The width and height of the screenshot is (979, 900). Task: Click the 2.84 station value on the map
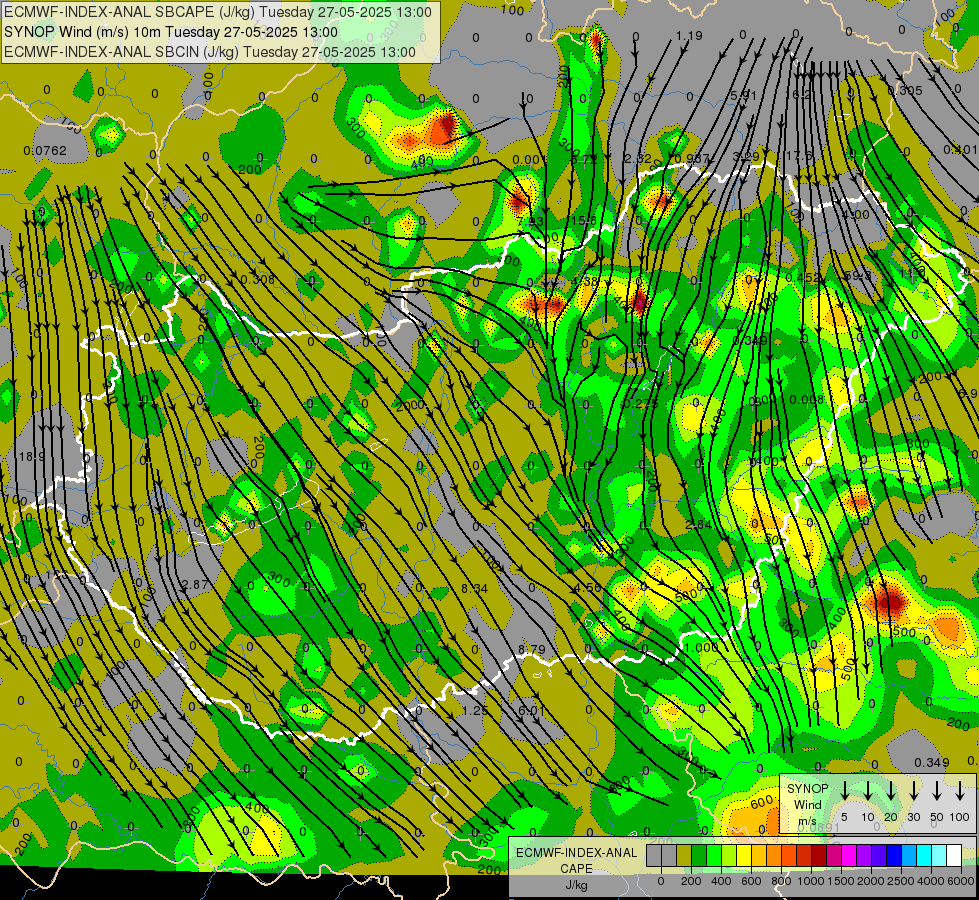(697, 525)
